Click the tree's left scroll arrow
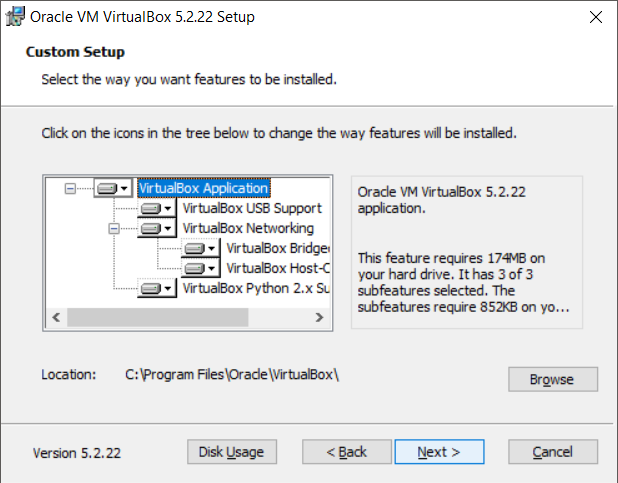Viewport: 618px width, 483px height. [56, 317]
